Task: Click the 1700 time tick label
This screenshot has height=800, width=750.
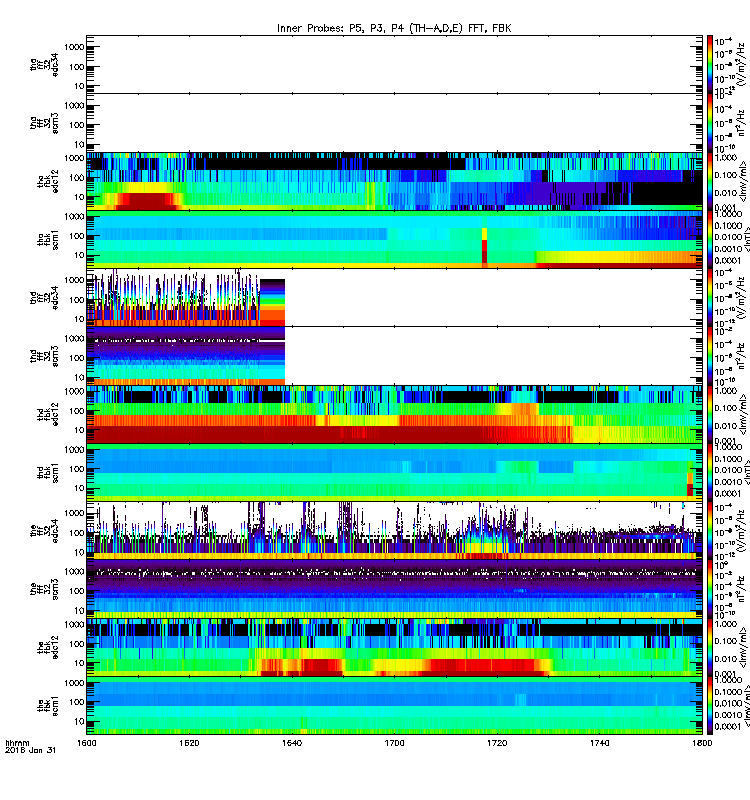Action: (x=394, y=743)
